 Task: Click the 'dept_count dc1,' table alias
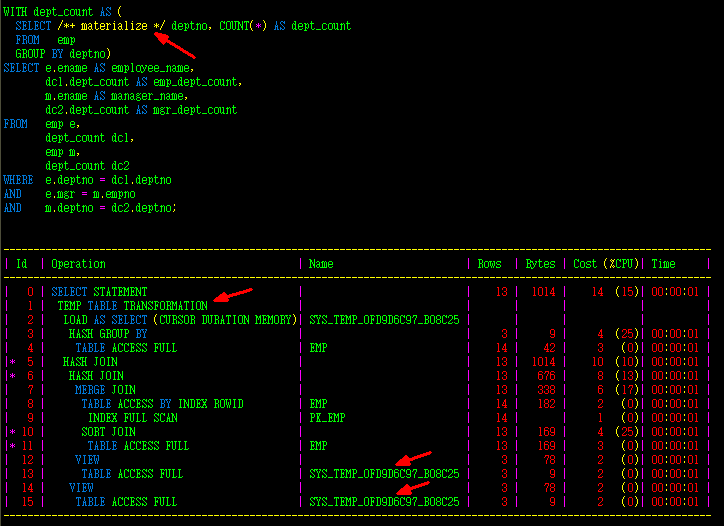click(x=90, y=138)
